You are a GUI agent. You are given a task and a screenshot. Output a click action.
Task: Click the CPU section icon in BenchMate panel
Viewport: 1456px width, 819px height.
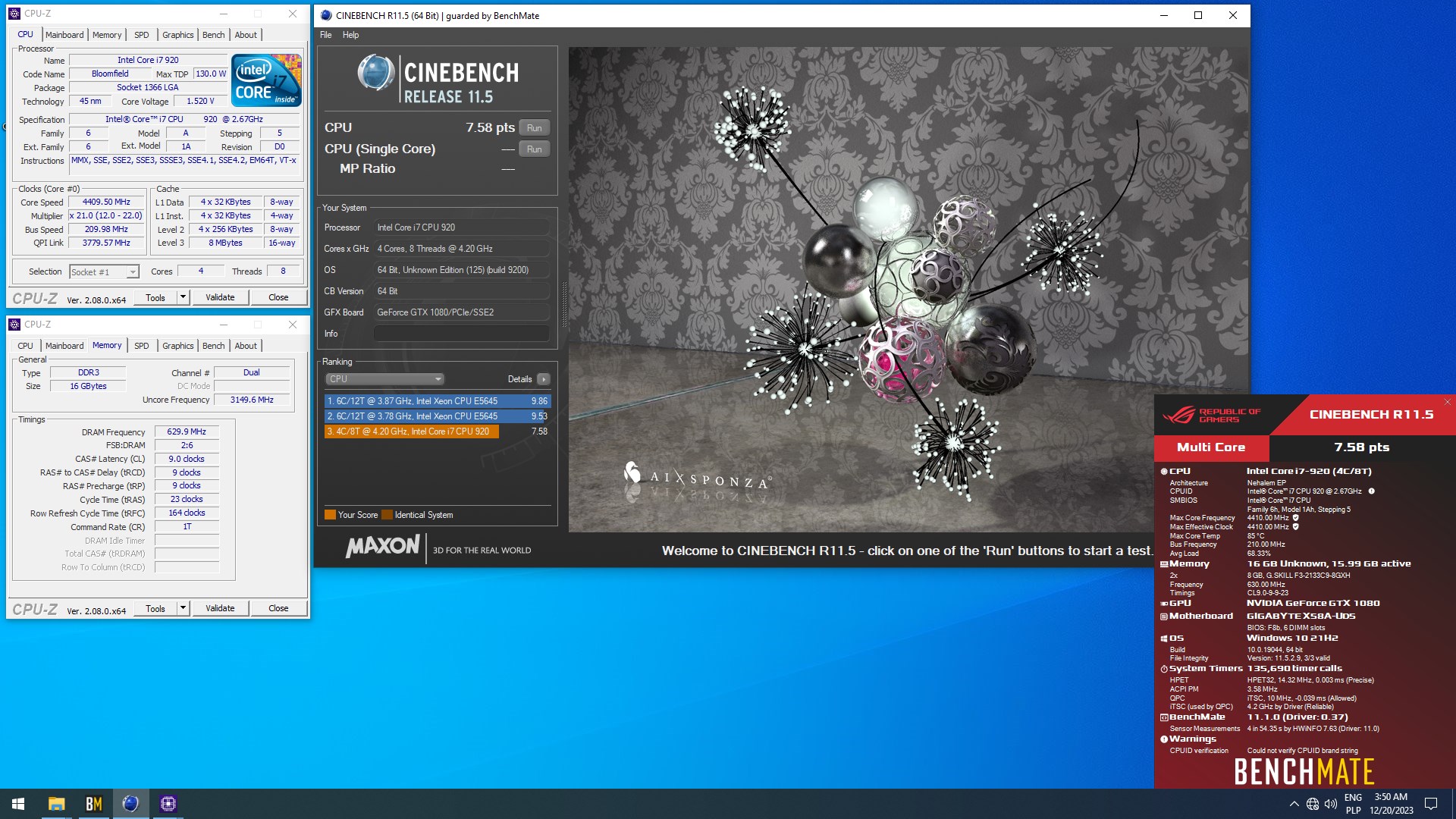tap(1164, 472)
